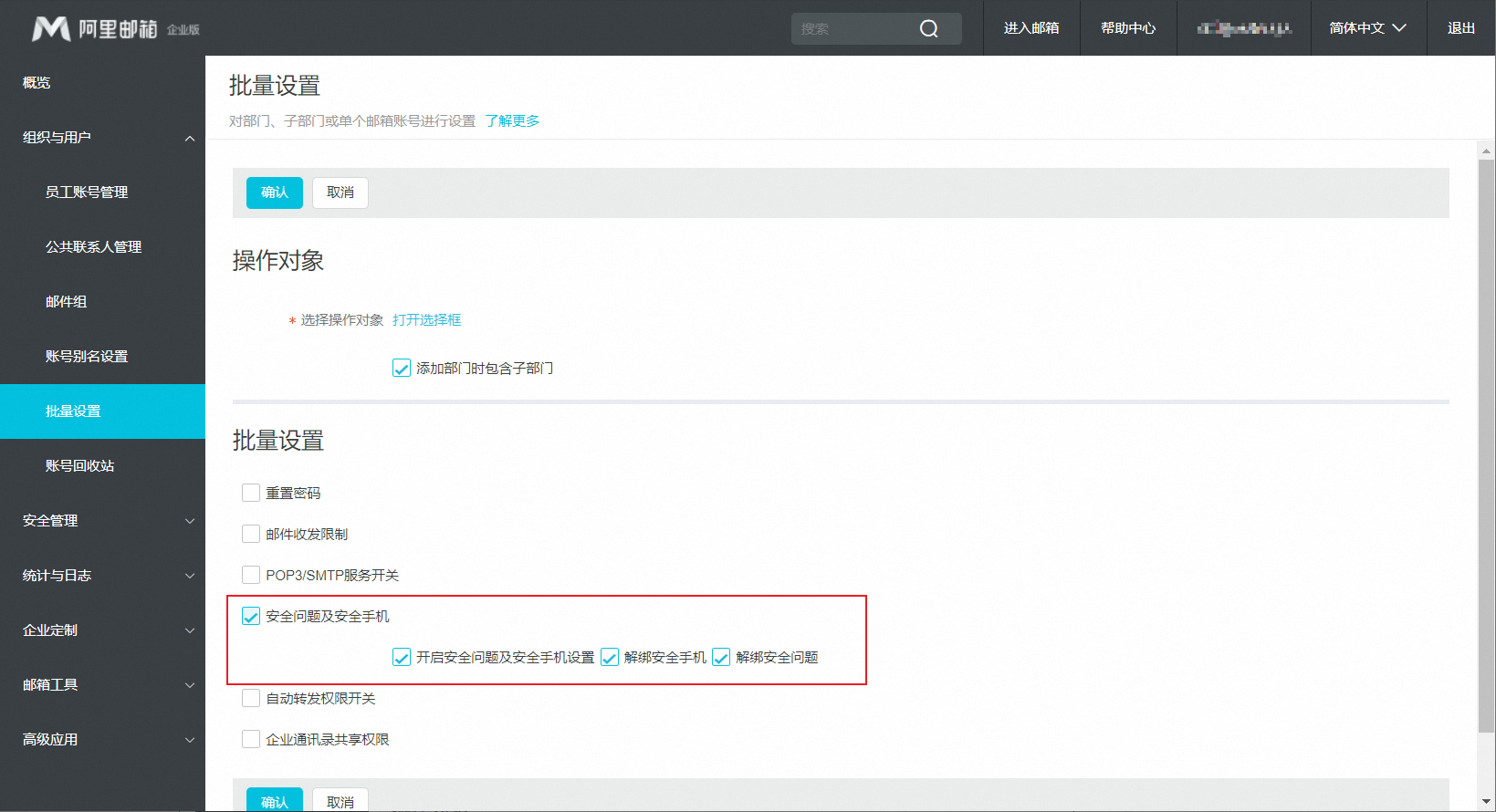
Task: Check the POP3/SMTP服务开关 checkbox
Action: (x=251, y=575)
